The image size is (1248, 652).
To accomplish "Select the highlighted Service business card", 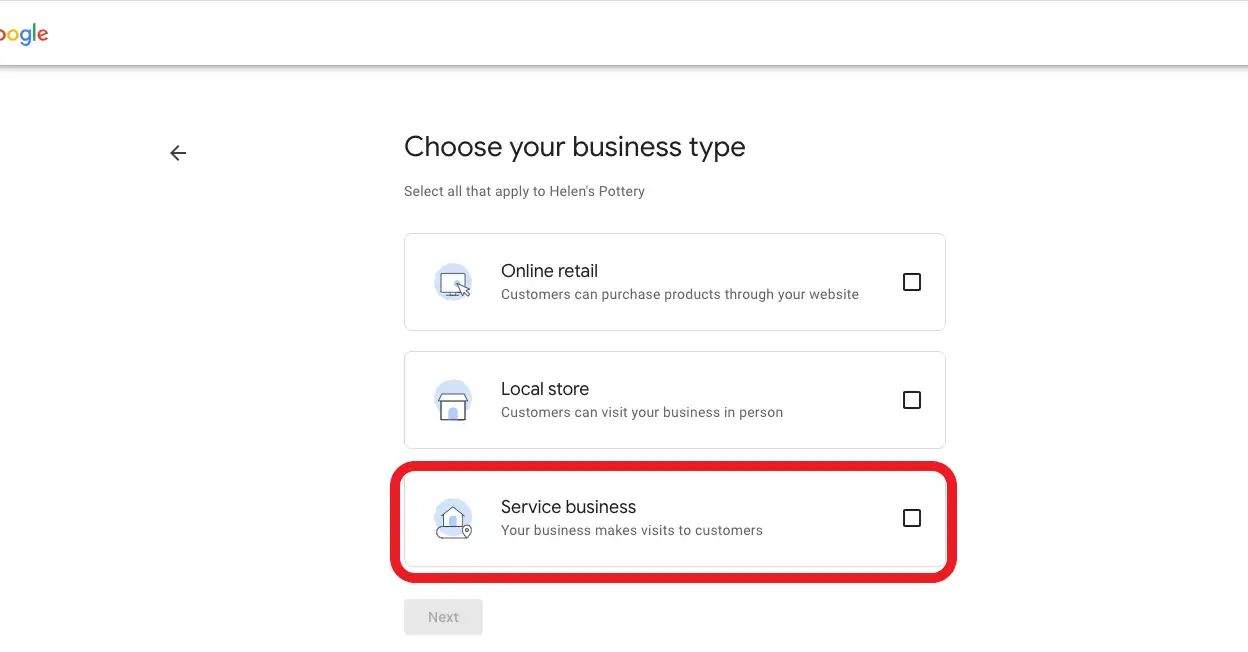I will (675, 518).
